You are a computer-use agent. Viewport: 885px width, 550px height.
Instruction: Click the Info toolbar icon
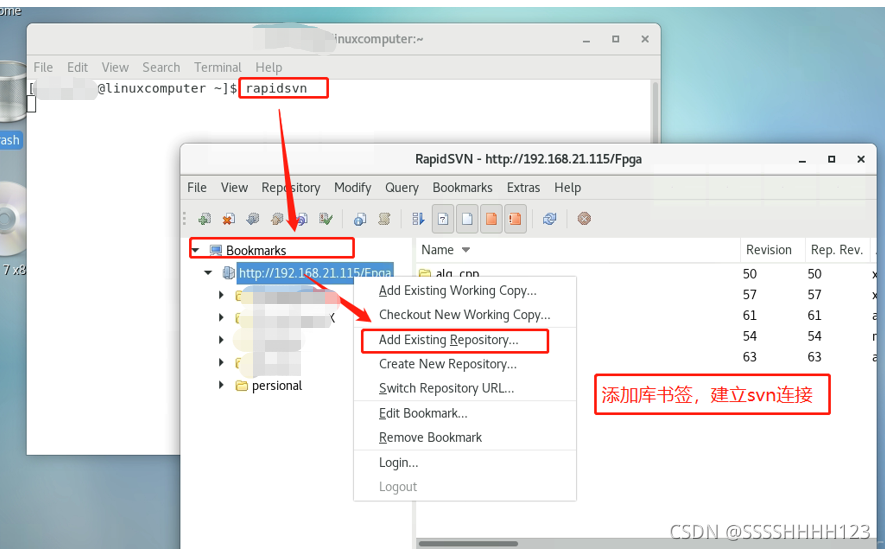coord(360,219)
